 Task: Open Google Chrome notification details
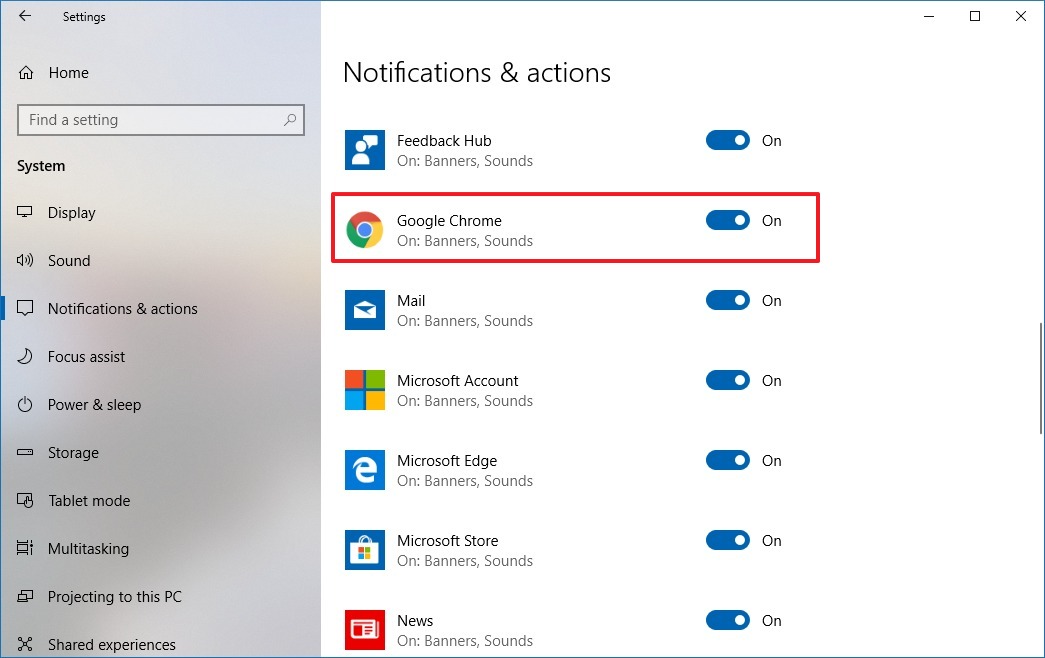pos(465,230)
